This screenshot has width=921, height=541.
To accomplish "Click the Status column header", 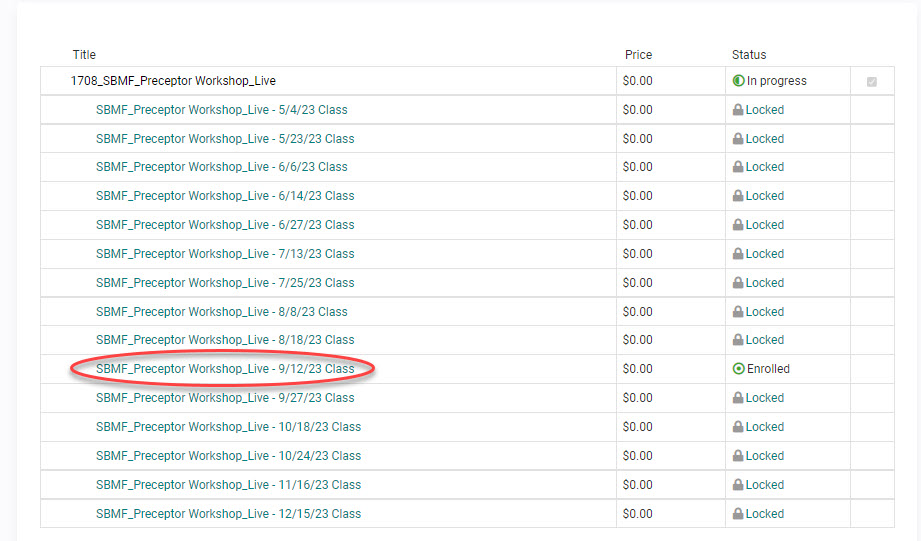I will (x=748, y=55).
